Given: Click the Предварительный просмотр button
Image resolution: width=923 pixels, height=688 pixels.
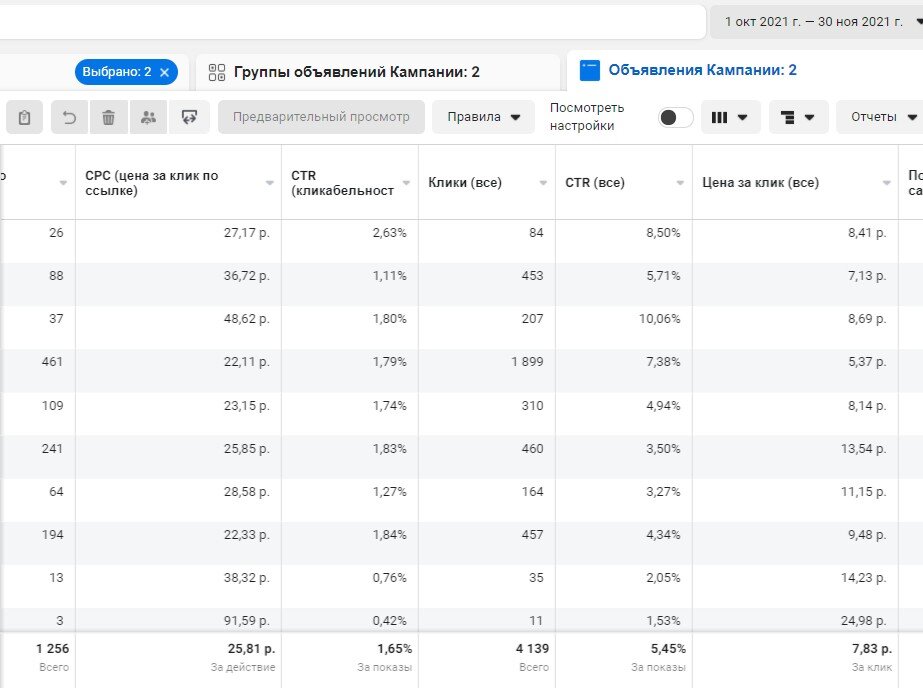Looking at the screenshot, I should coord(321,117).
